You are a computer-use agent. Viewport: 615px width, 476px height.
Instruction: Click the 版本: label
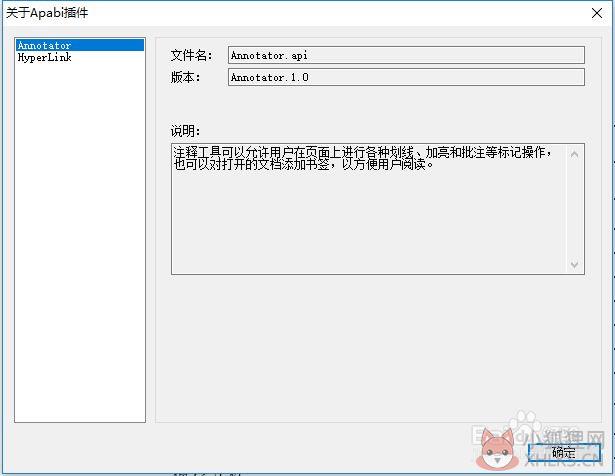186,77
